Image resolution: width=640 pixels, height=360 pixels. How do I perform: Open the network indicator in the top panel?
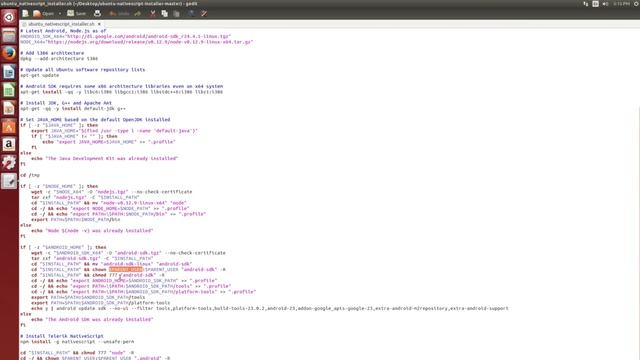pyautogui.click(x=586, y=4)
